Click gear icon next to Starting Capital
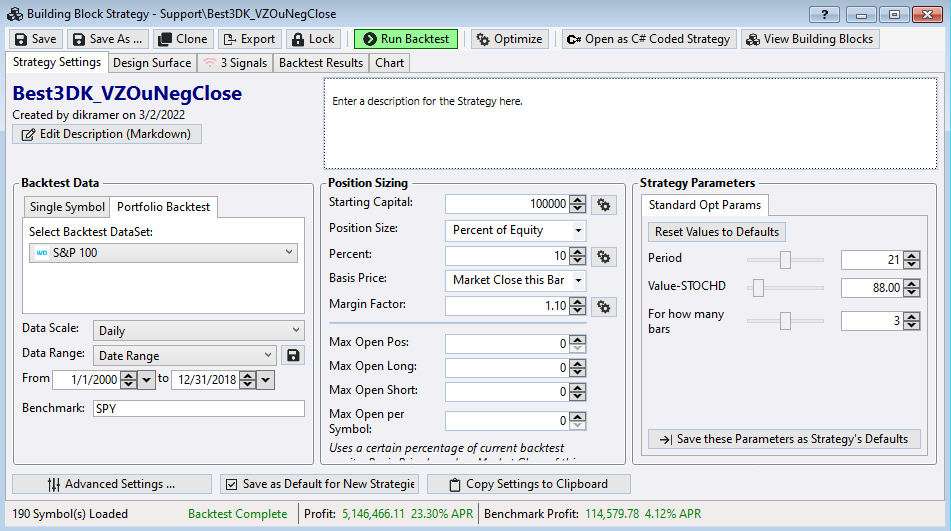951x531 pixels. click(x=603, y=204)
